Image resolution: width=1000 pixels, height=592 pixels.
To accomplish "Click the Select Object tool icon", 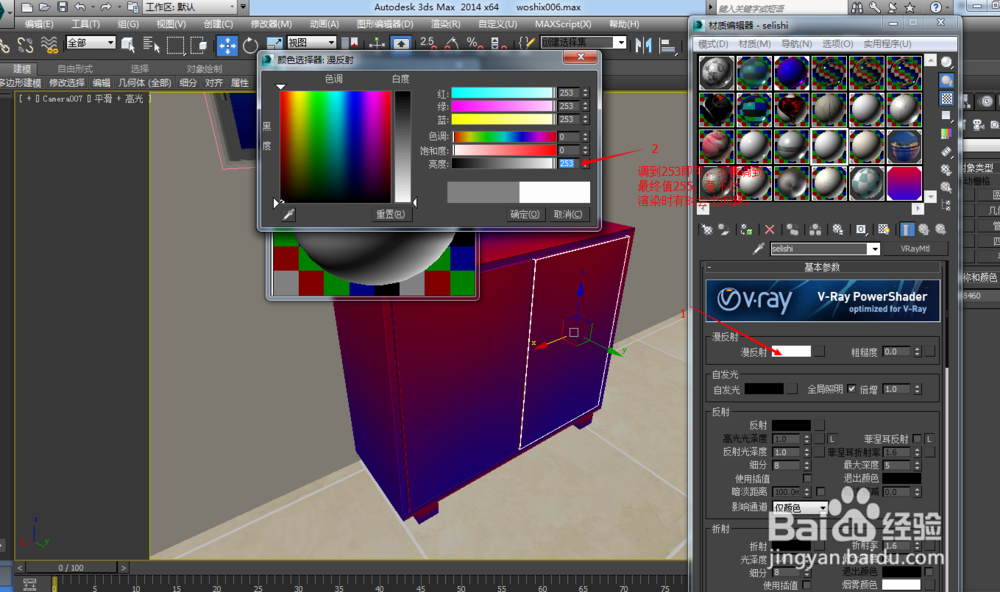I will tap(128, 45).
